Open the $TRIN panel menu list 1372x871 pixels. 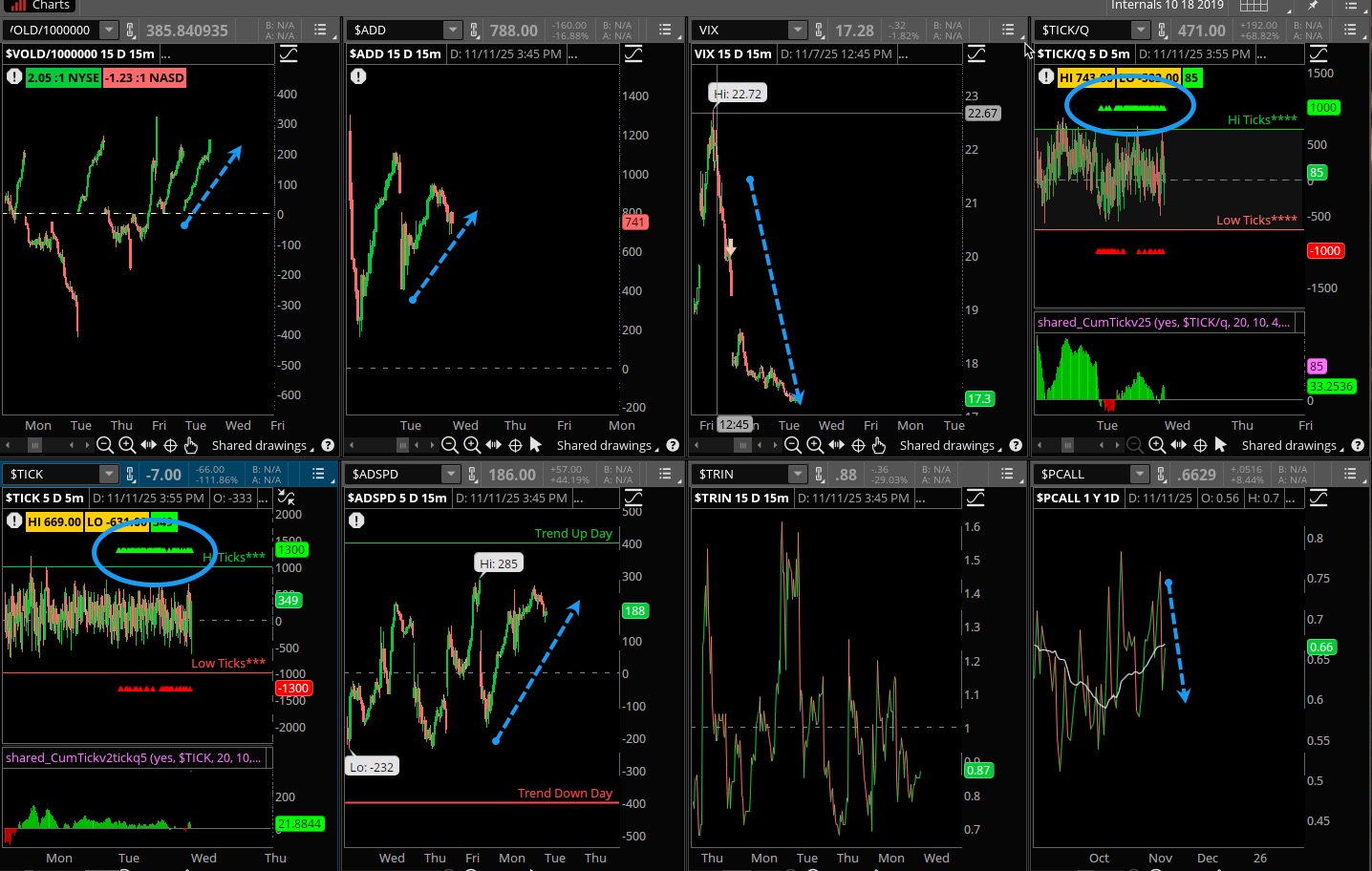[x=1007, y=475]
